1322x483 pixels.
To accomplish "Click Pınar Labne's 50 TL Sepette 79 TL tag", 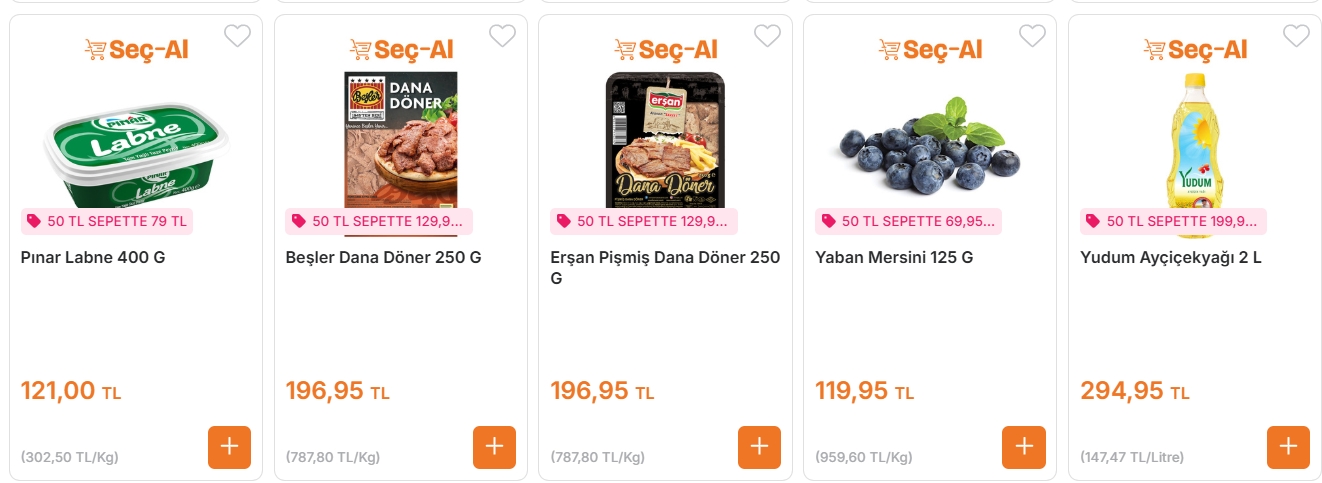I will [x=107, y=221].
